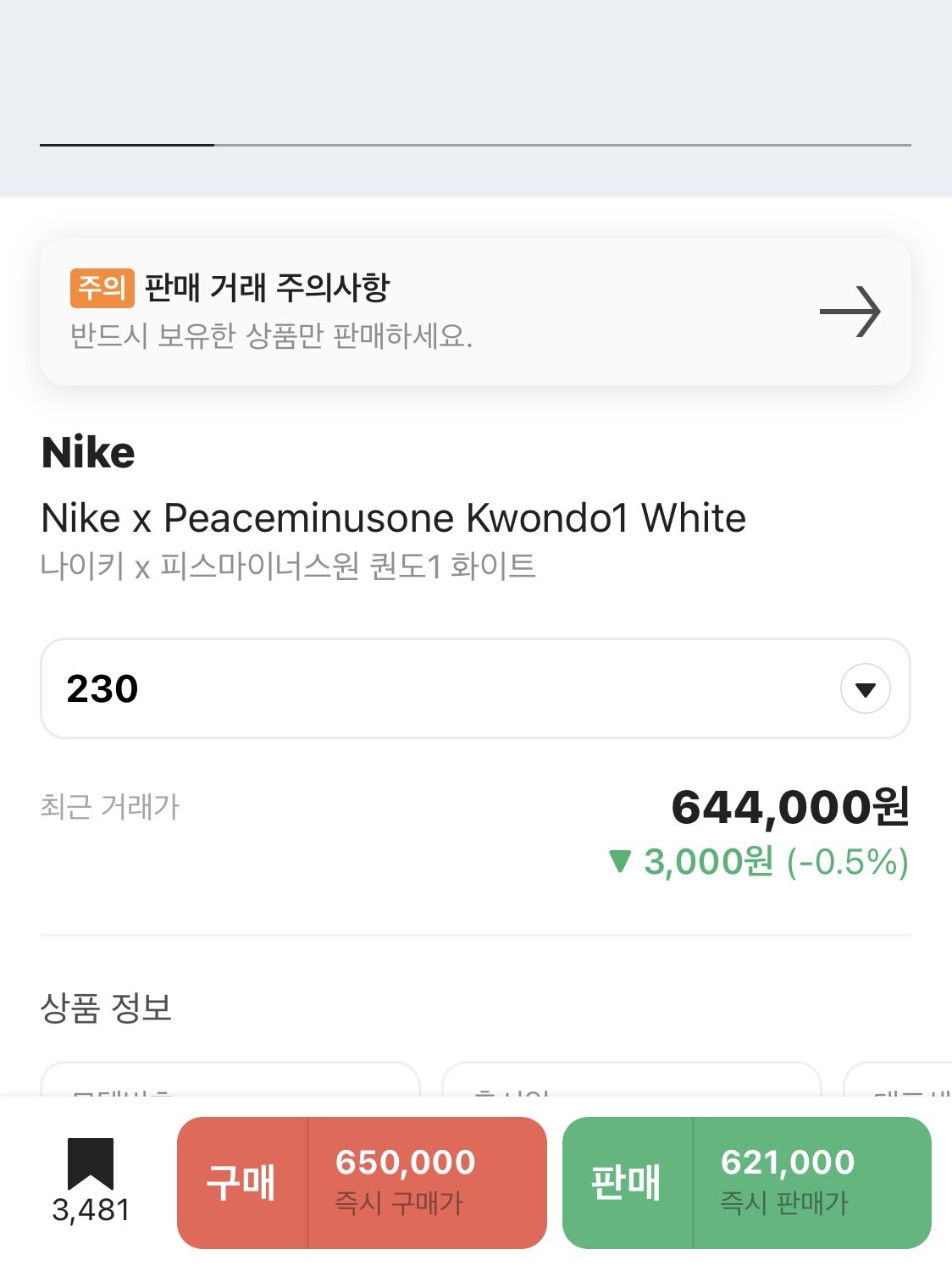Screen dimensions: 952x1271
Task: Tap the 644,000원 recent trade price
Action: tap(790, 806)
